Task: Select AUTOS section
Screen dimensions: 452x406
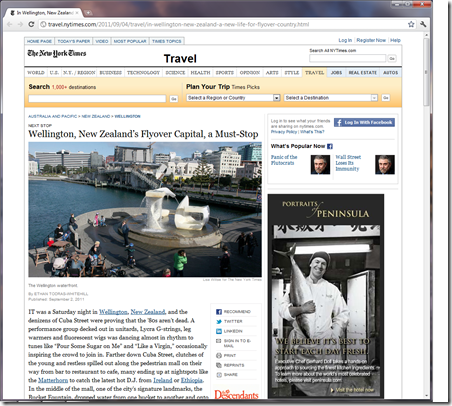Action: pos(390,73)
